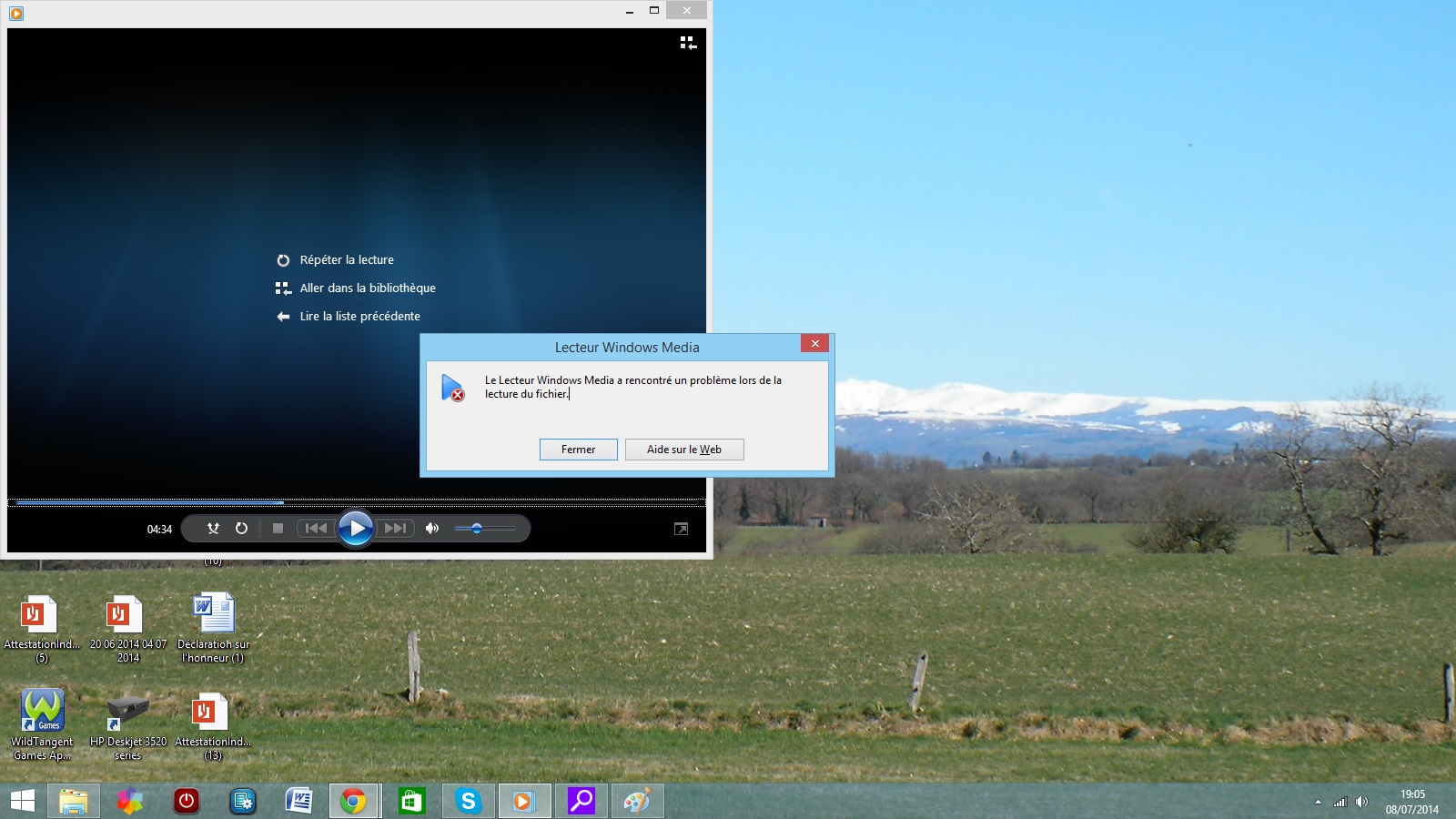Switch to Windows Media Player taskbar button
This screenshot has height=819, width=1456.
tap(523, 801)
